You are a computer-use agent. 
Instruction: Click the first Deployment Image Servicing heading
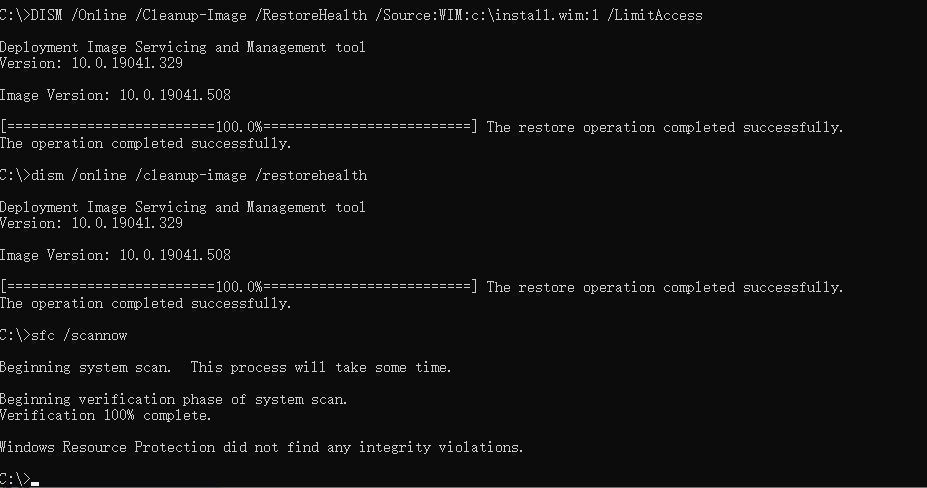click(x=183, y=47)
